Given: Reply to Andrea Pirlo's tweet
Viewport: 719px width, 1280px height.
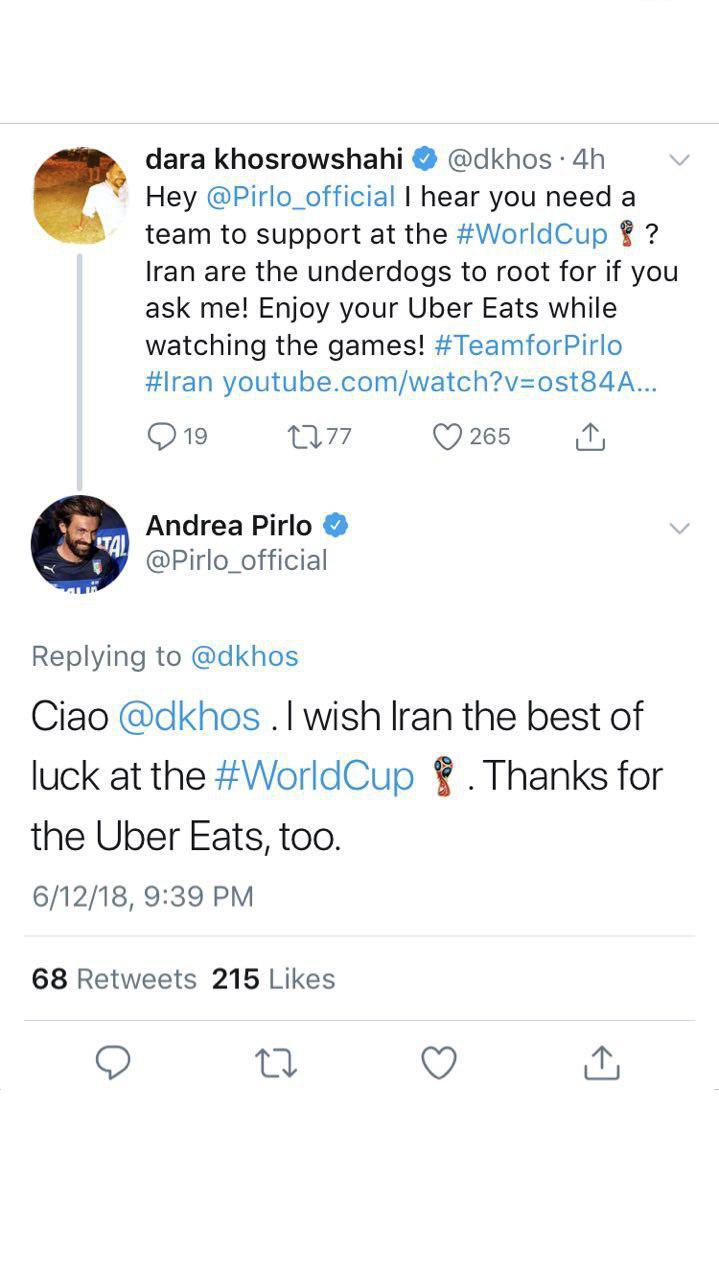Looking at the screenshot, I should click(x=113, y=1062).
